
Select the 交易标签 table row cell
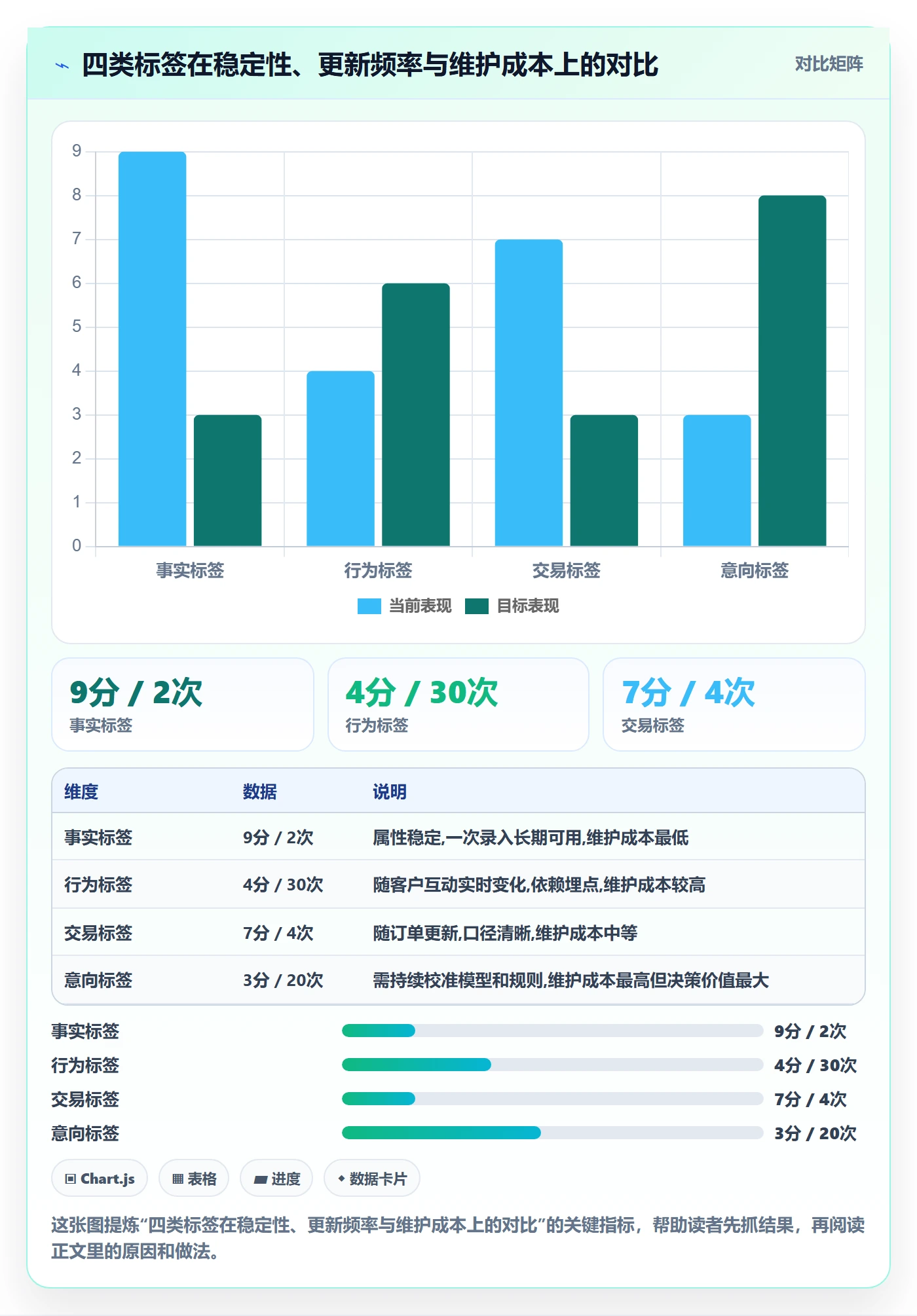(x=98, y=932)
